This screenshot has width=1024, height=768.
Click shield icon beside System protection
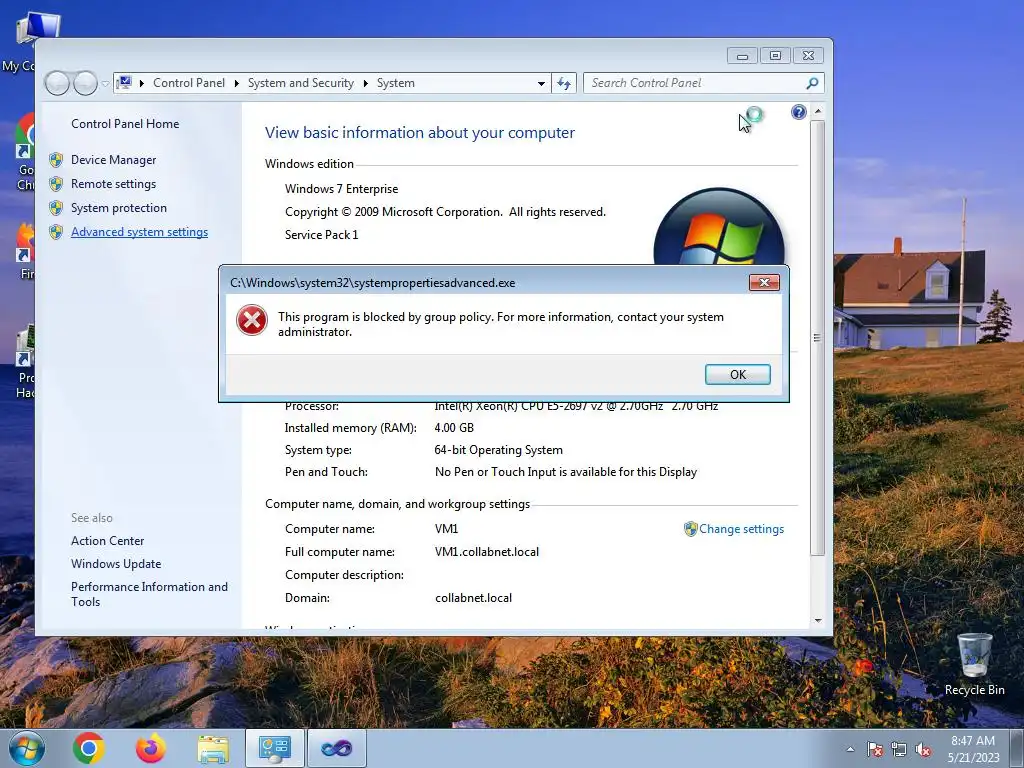pyautogui.click(x=56, y=208)
